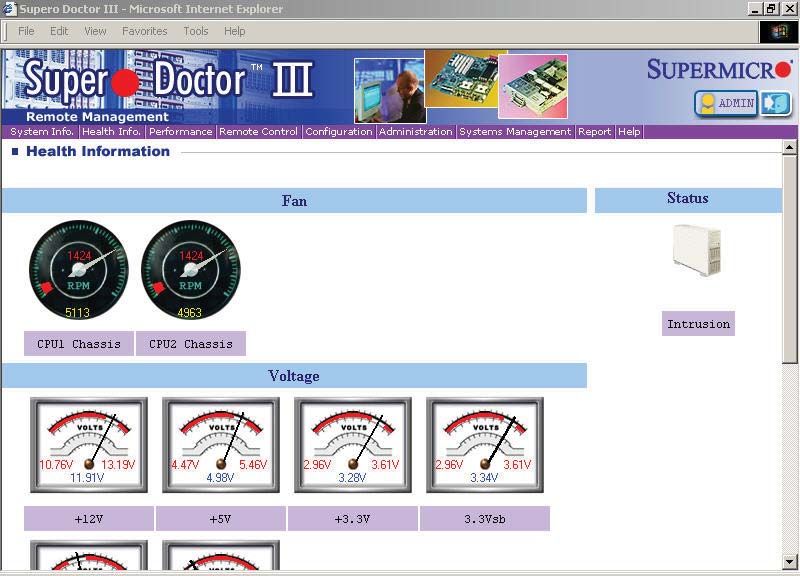Click the CPU2 Chassis fan gauge
This screenshot has width=800, height=576.
click(x=191, y=270)
